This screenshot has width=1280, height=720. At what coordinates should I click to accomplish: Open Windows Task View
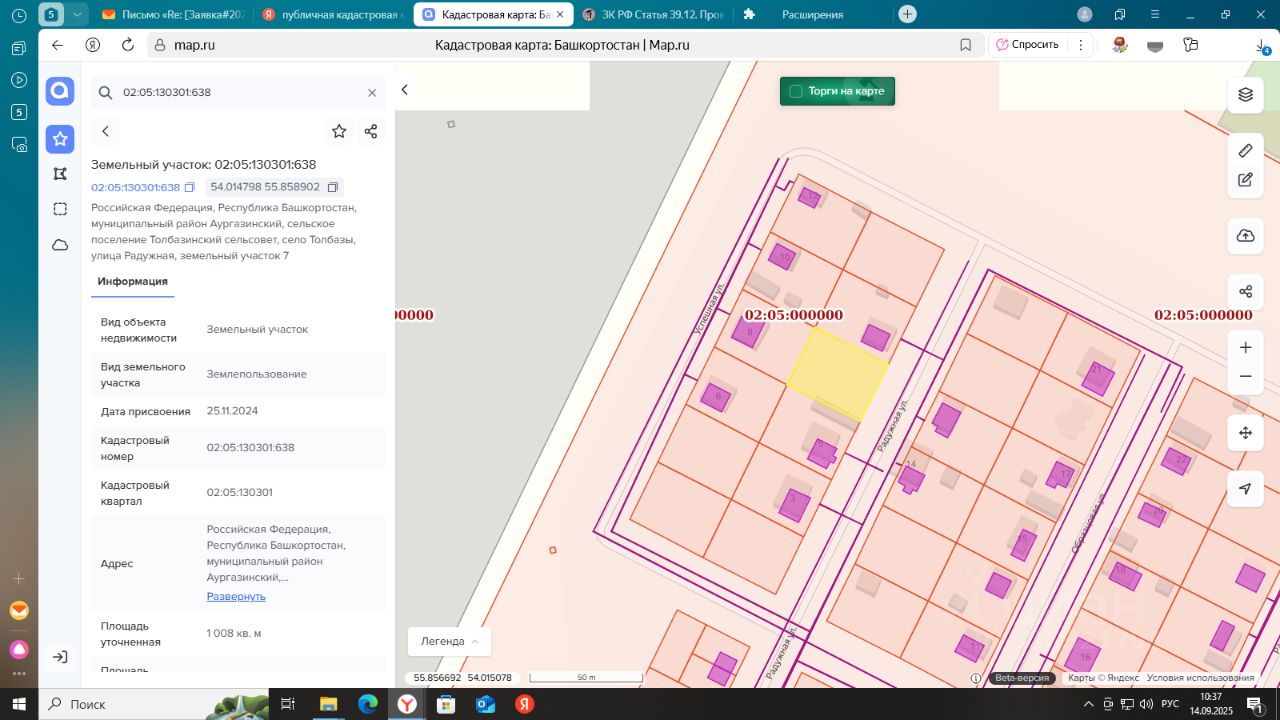click(x=289, y=704)
